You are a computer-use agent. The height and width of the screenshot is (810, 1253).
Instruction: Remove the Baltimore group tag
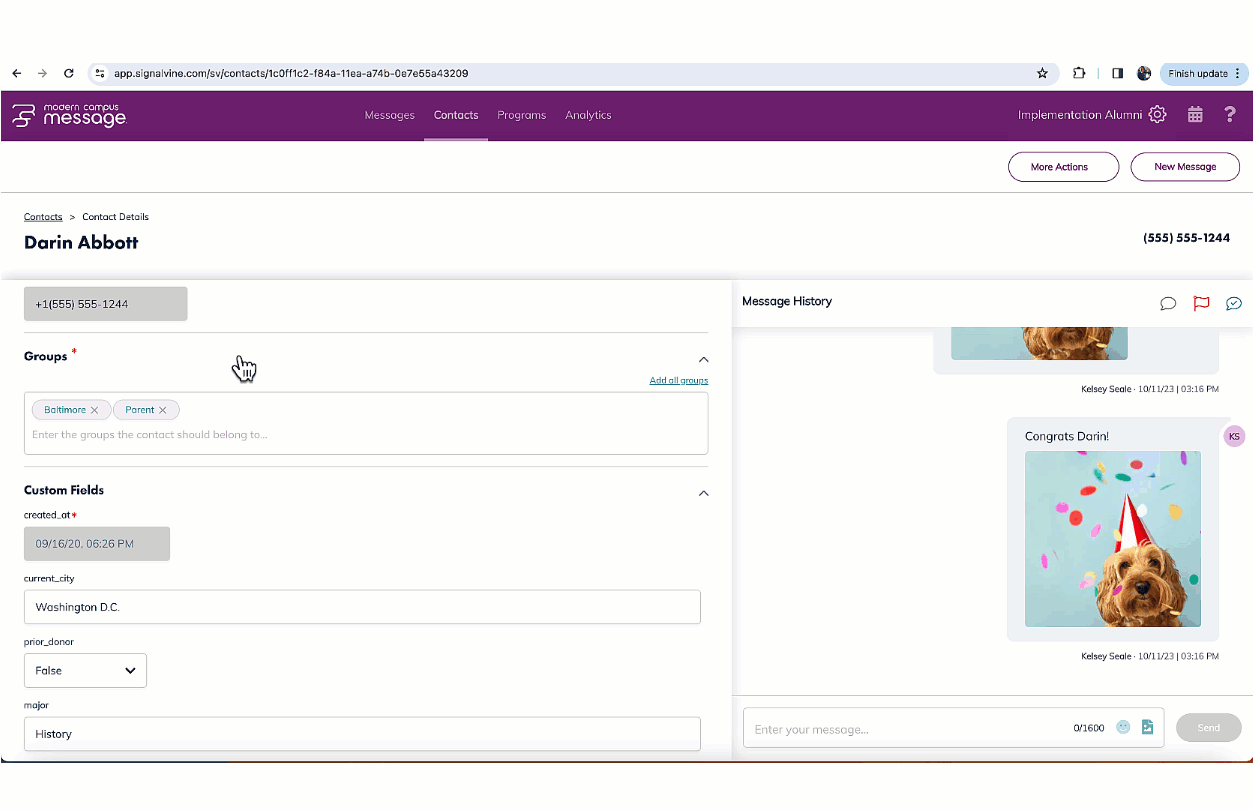tap(94, 410)
